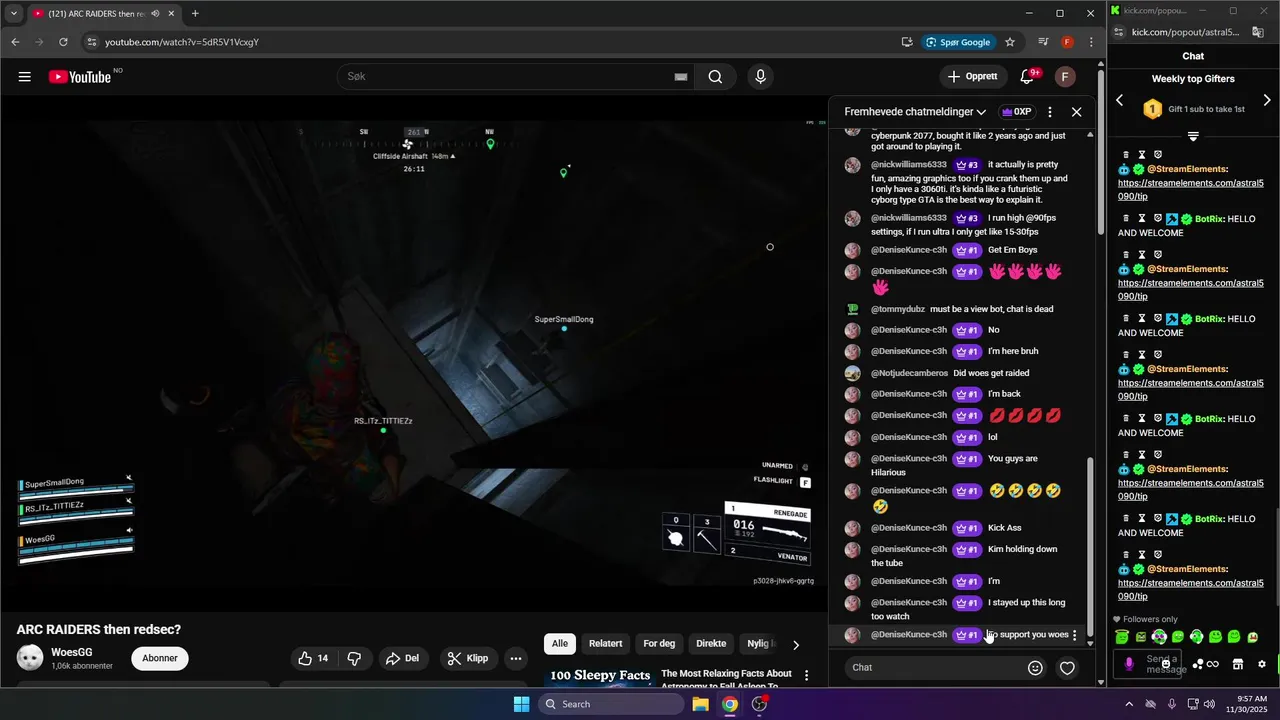Click the YouTube Chat message field

932,668
